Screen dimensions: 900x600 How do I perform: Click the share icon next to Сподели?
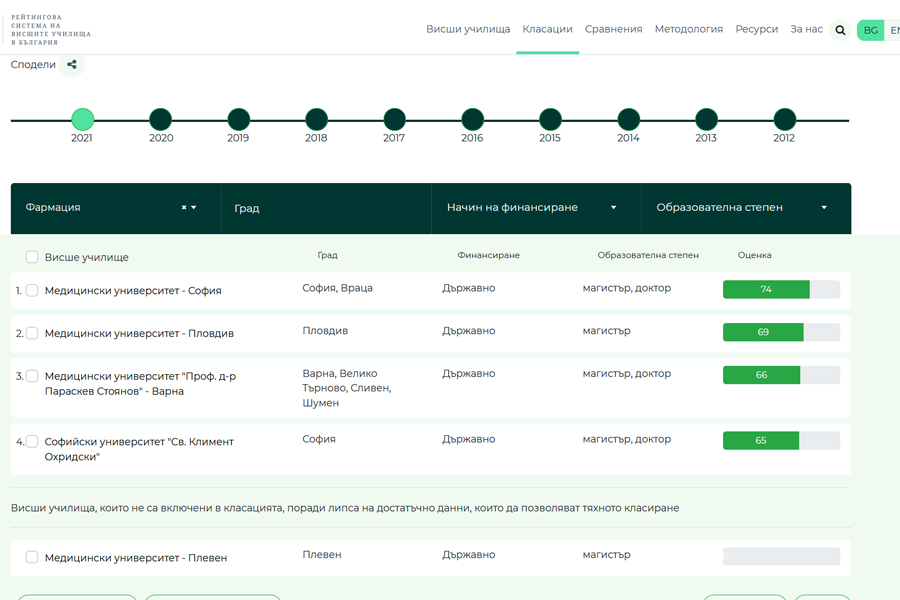tap(72, 64)
